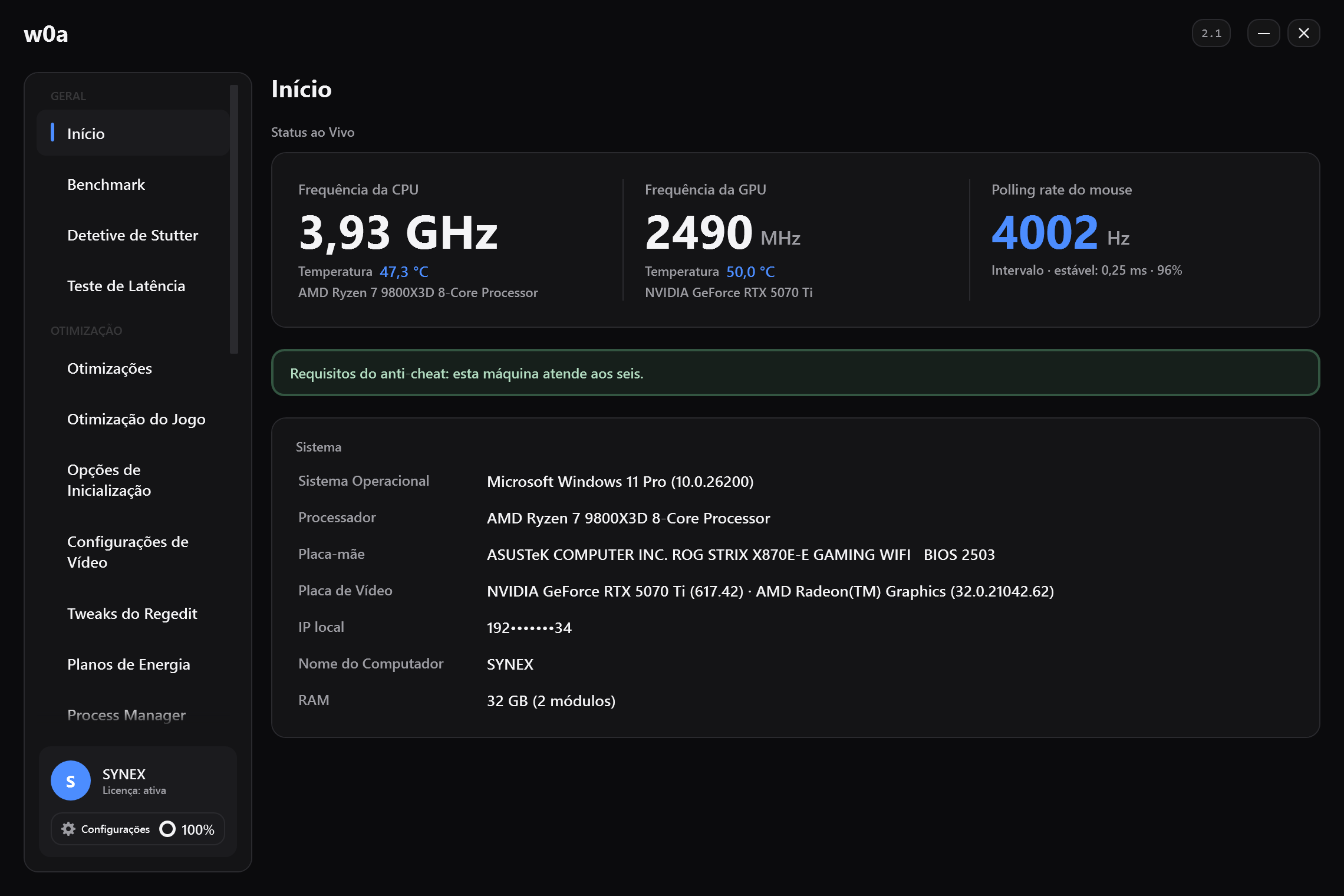Screen dimensions: 1344x896
Task: Click the SYNEX avatar circle
Action: point(71,780)
